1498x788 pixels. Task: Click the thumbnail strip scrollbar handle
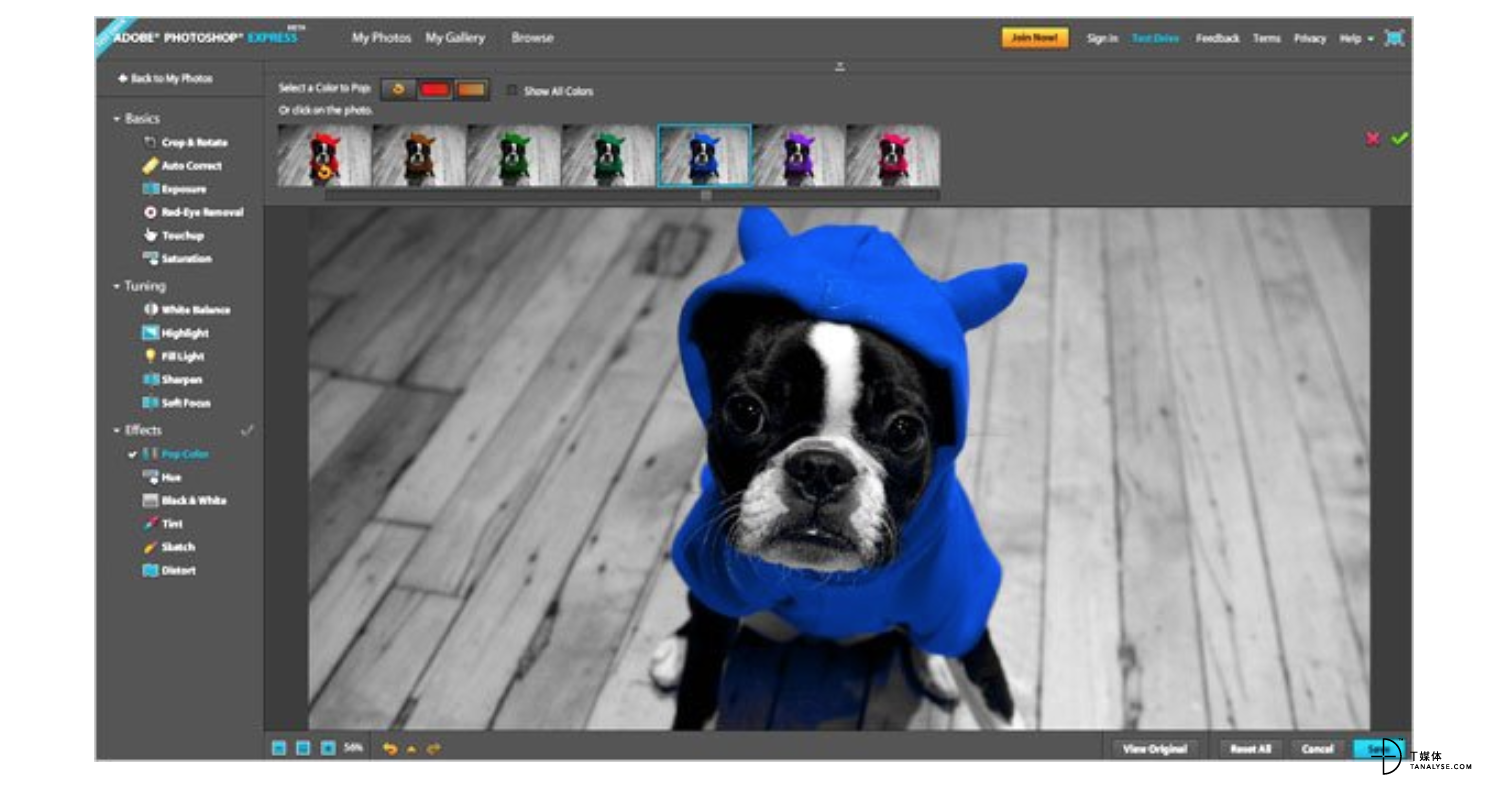(706, 196)
